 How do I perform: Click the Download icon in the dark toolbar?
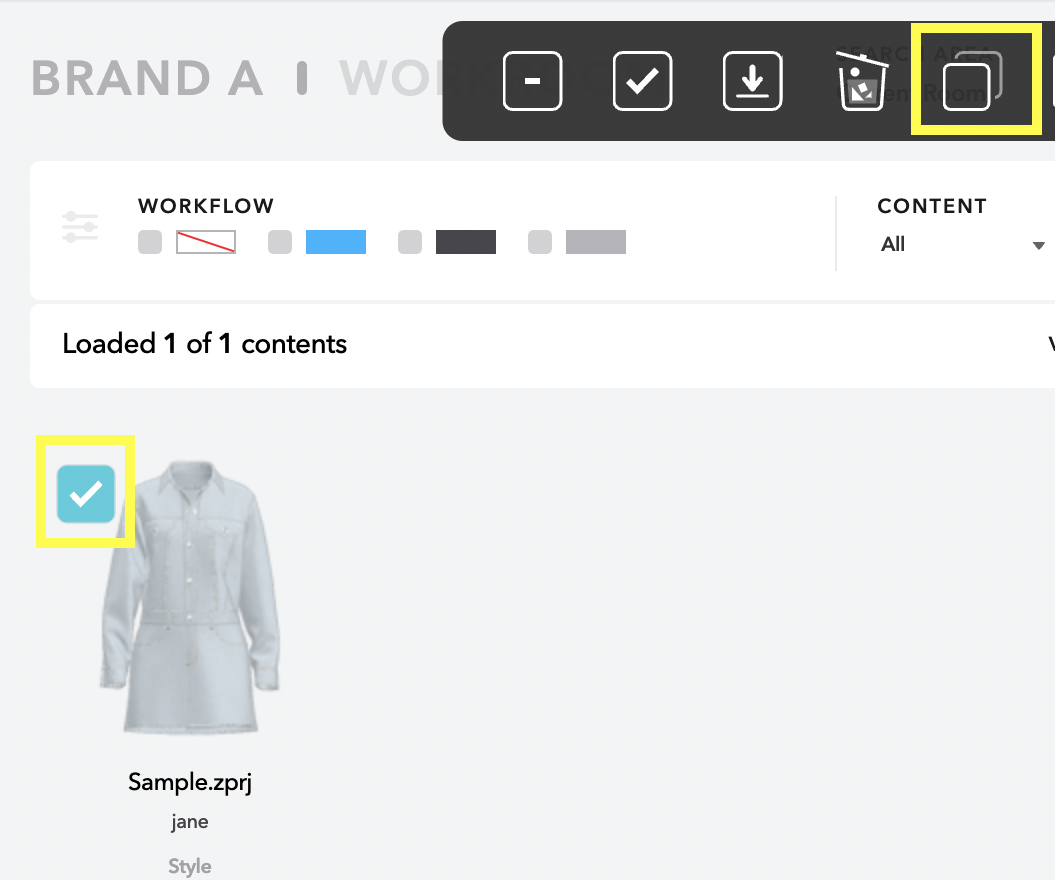tap(752, 81)
